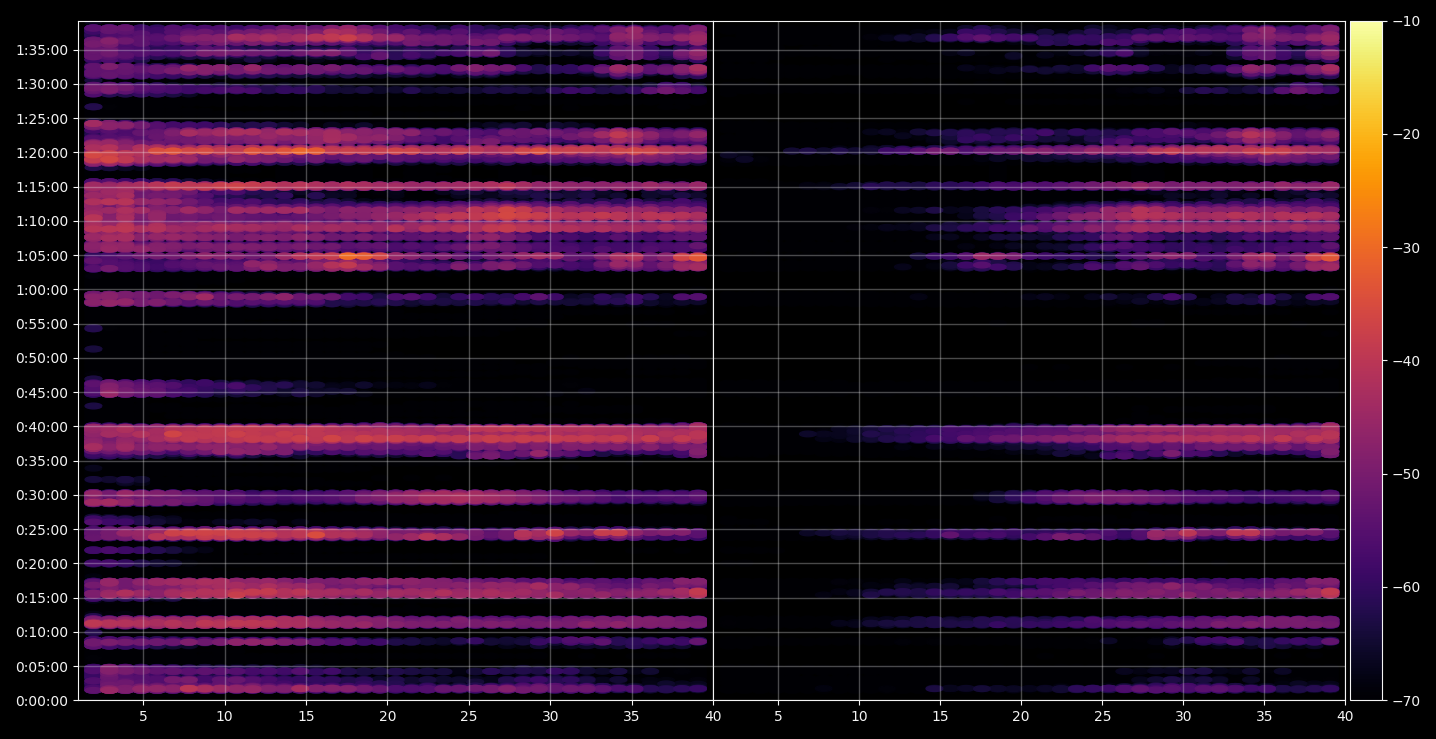The width and height of the screenshot is (1436, 739).
Task: Click x-axis tick 25 under the left heatmap
Action: [x=469, y=717]
